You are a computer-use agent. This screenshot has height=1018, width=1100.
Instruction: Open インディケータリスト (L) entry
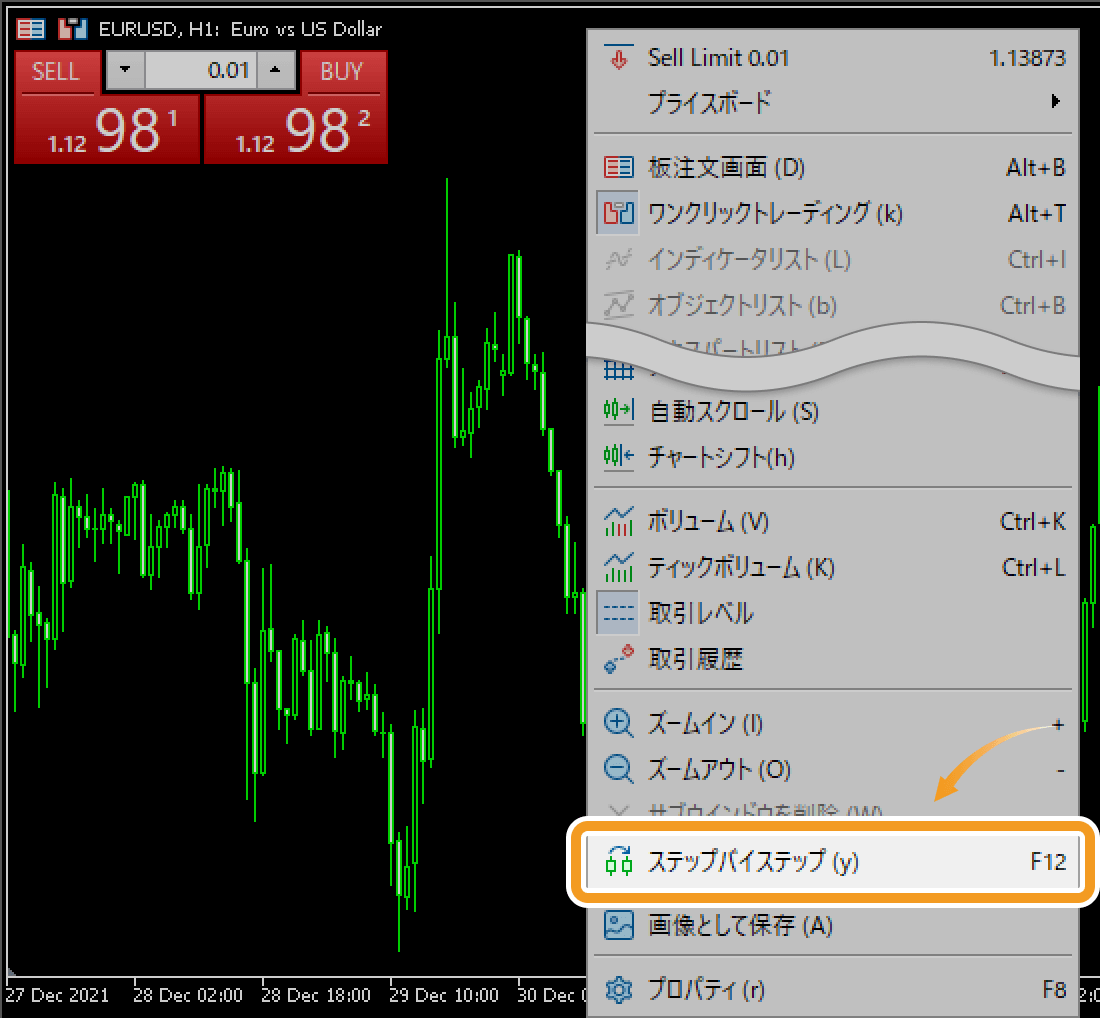pos(833,260)
